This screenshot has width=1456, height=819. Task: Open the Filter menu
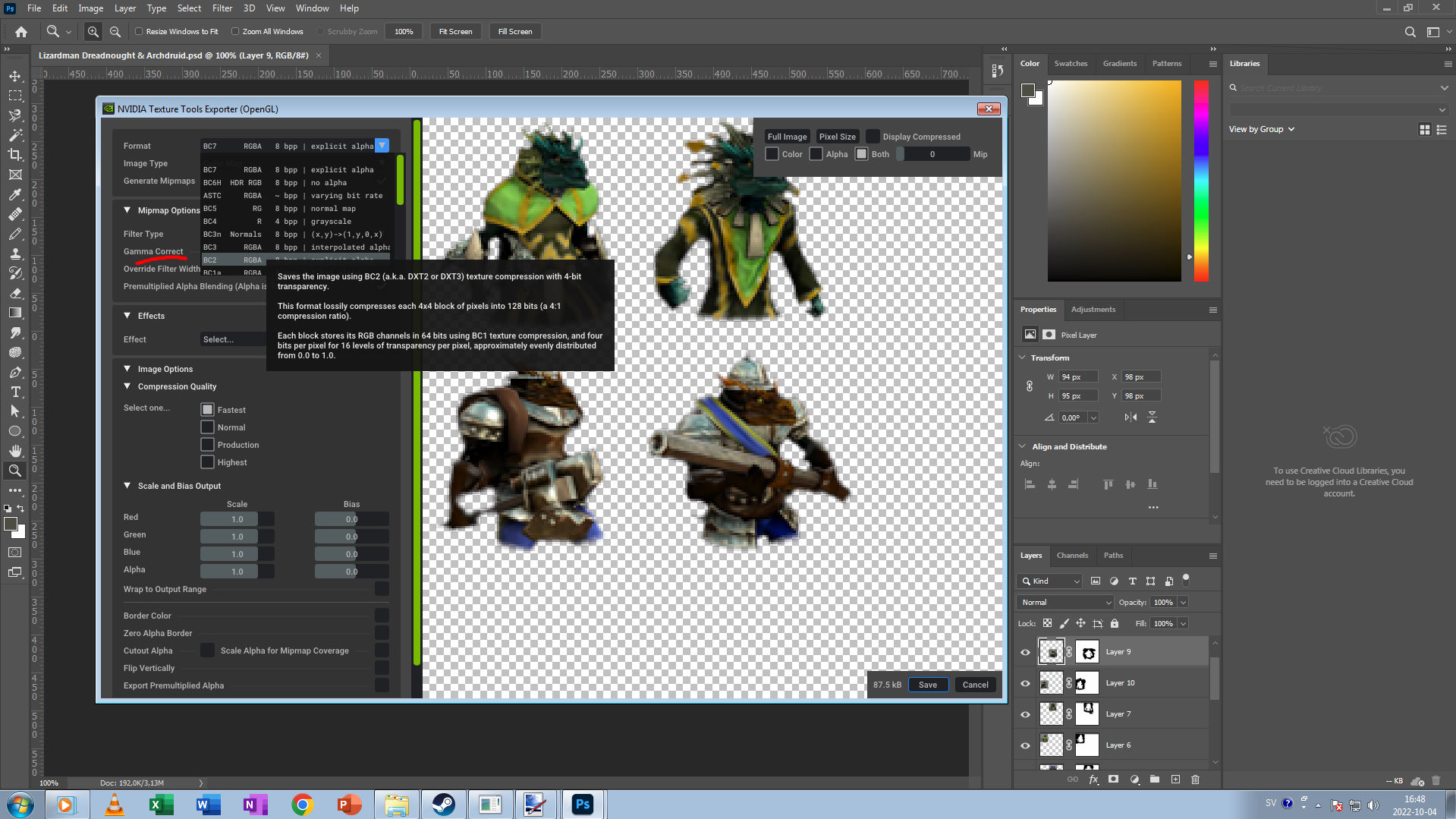coord(222,8)
